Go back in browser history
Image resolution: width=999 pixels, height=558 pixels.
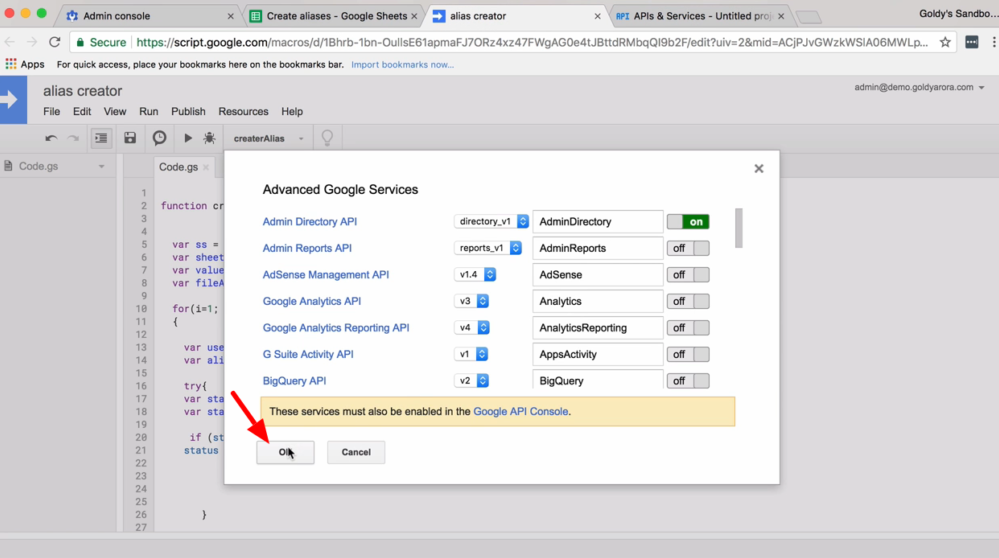click(10, 42)
